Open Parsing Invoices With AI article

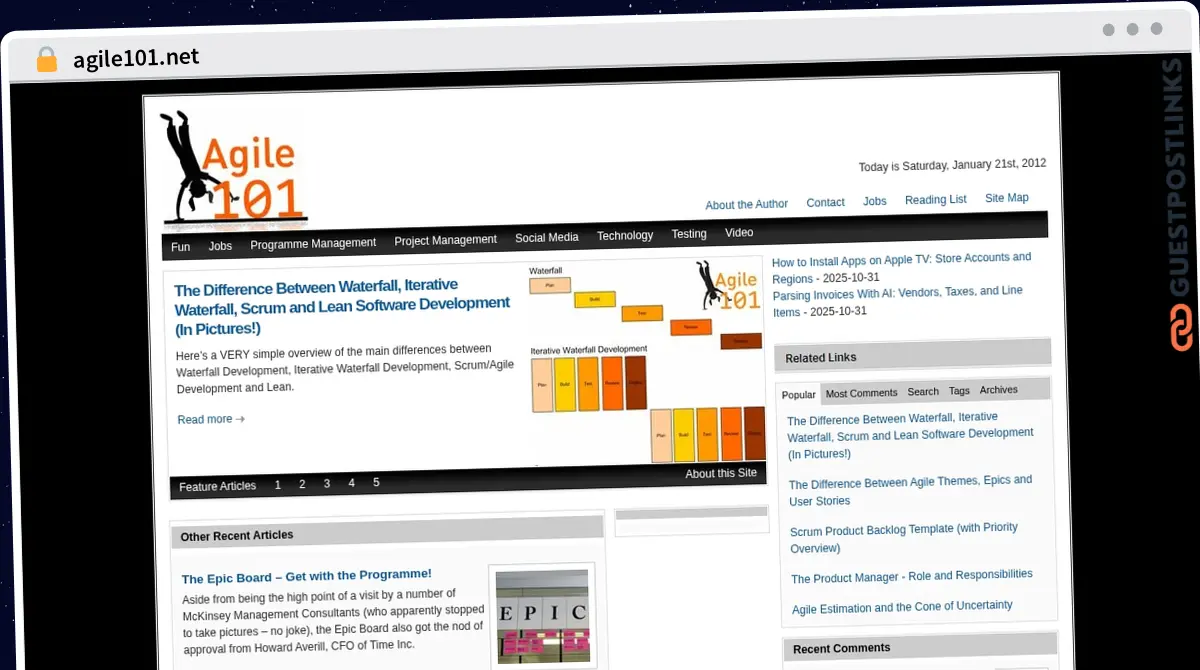tap(897, 301)
